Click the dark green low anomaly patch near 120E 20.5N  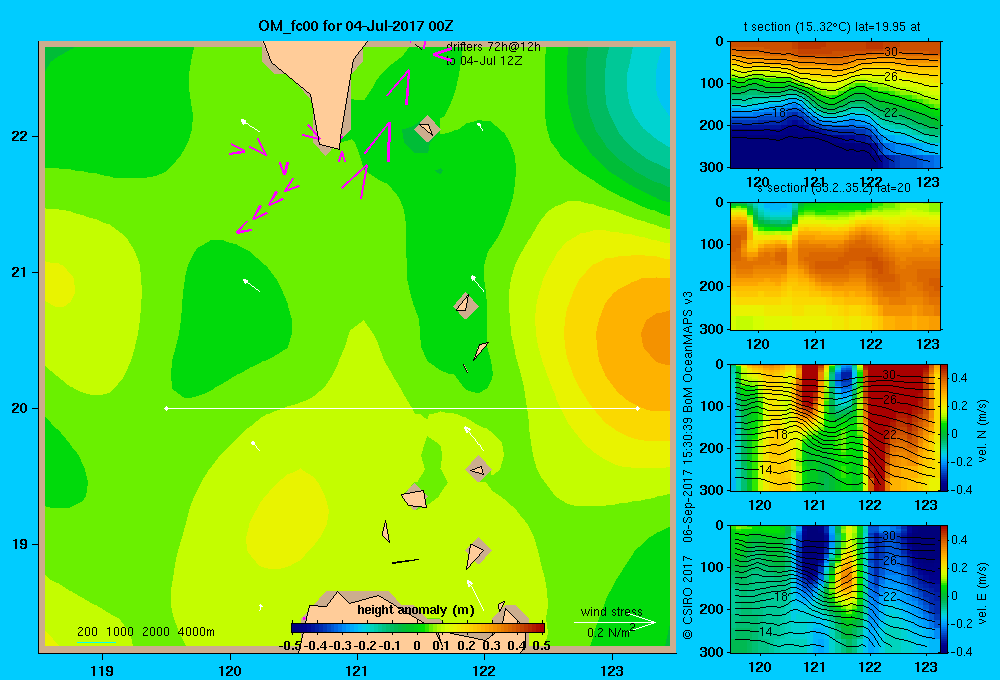click(230, 319)
